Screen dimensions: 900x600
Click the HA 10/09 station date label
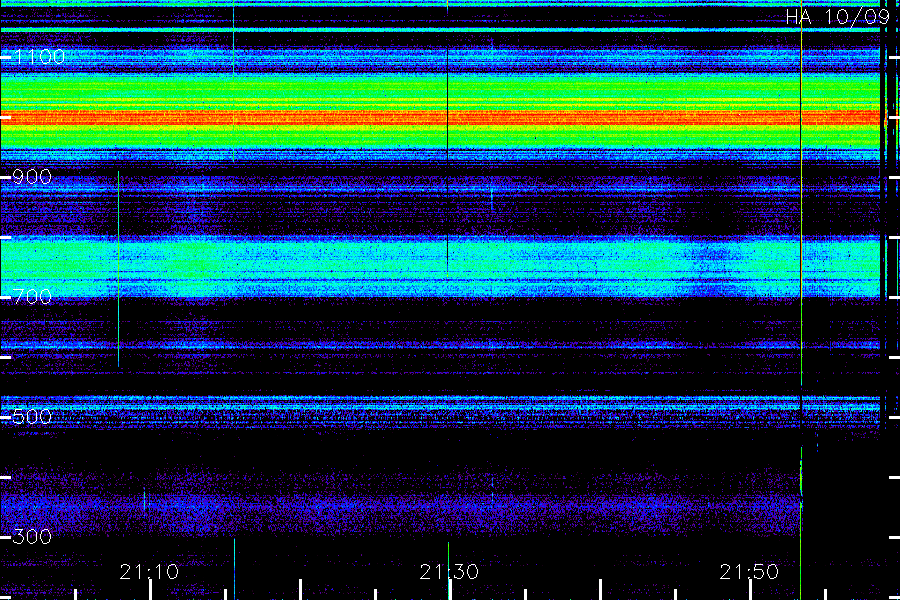pos(837,17)
